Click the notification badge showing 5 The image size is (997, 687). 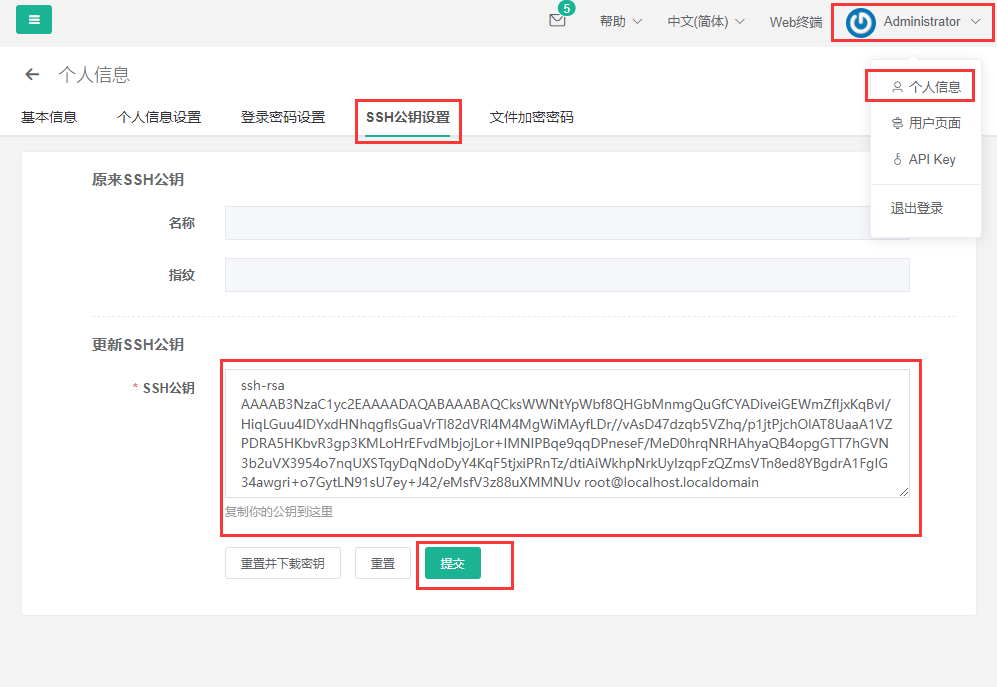[566, 8]
